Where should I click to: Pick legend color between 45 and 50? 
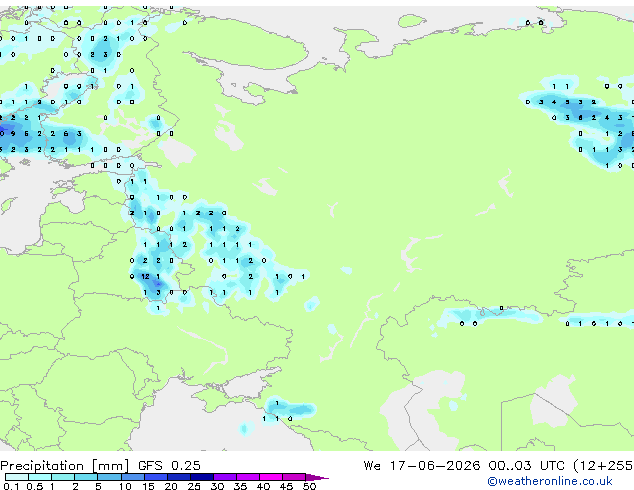tap(294, 477)
